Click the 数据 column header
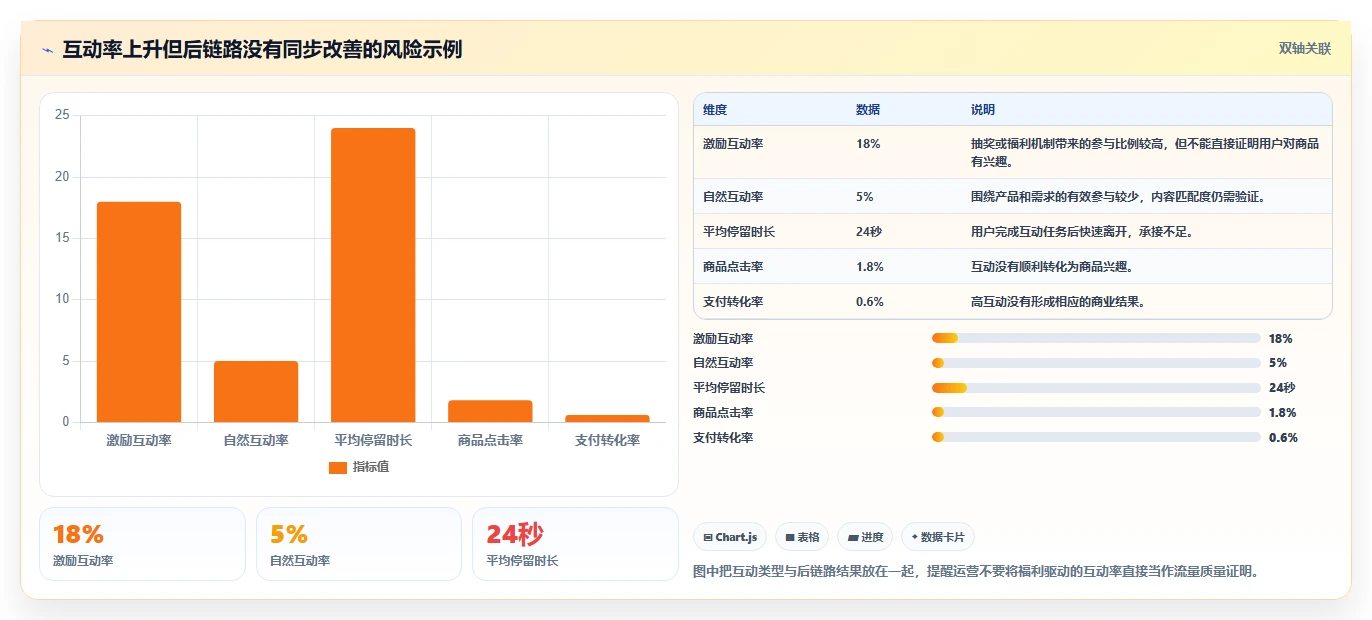Viewport: 1372px width, 620px height. (x=868, y=109)
